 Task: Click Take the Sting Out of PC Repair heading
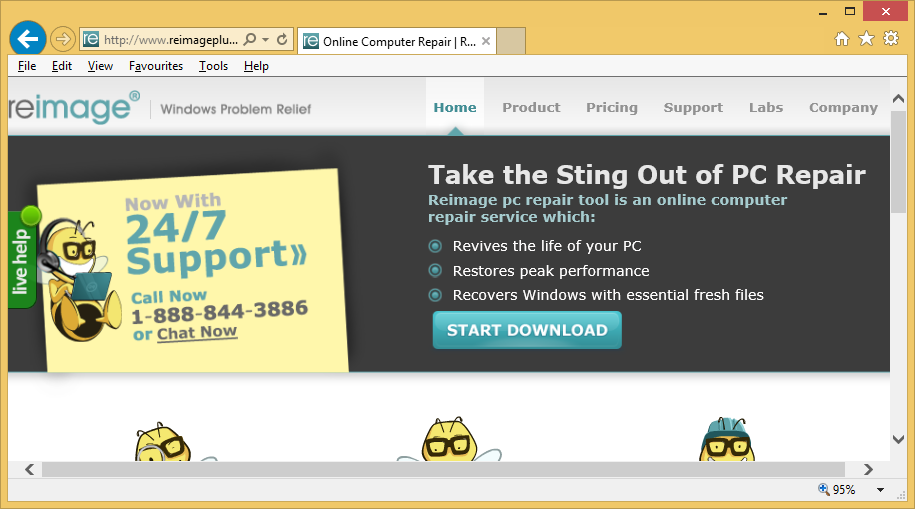(x=647, y=175)
